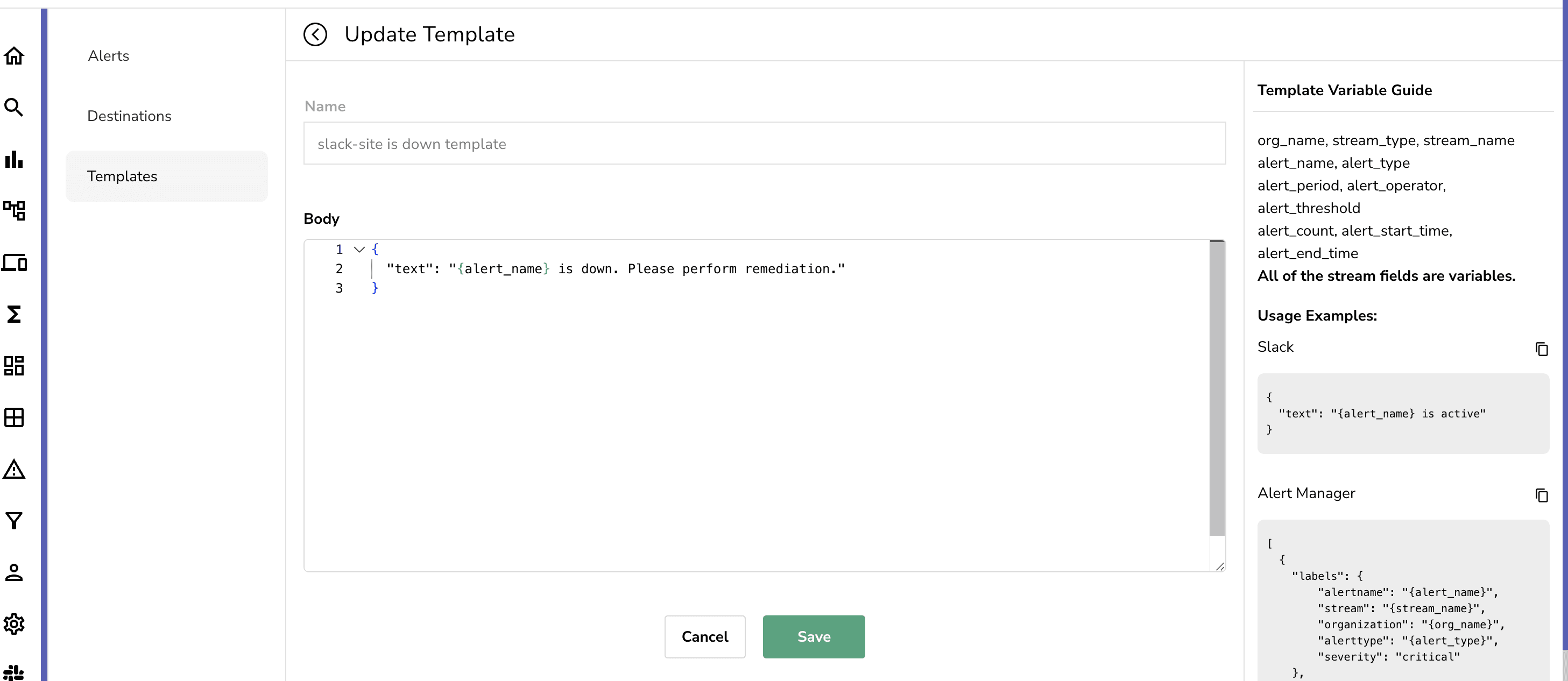Collapse line 1 code fold chevron
The width and height of the screenshot is (1568, 681).
[359, 250]
